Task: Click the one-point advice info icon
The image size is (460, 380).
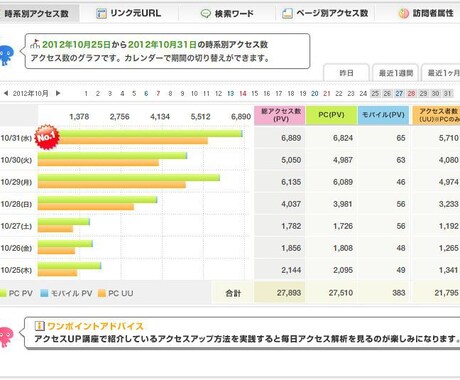Action: coord(40,326)
